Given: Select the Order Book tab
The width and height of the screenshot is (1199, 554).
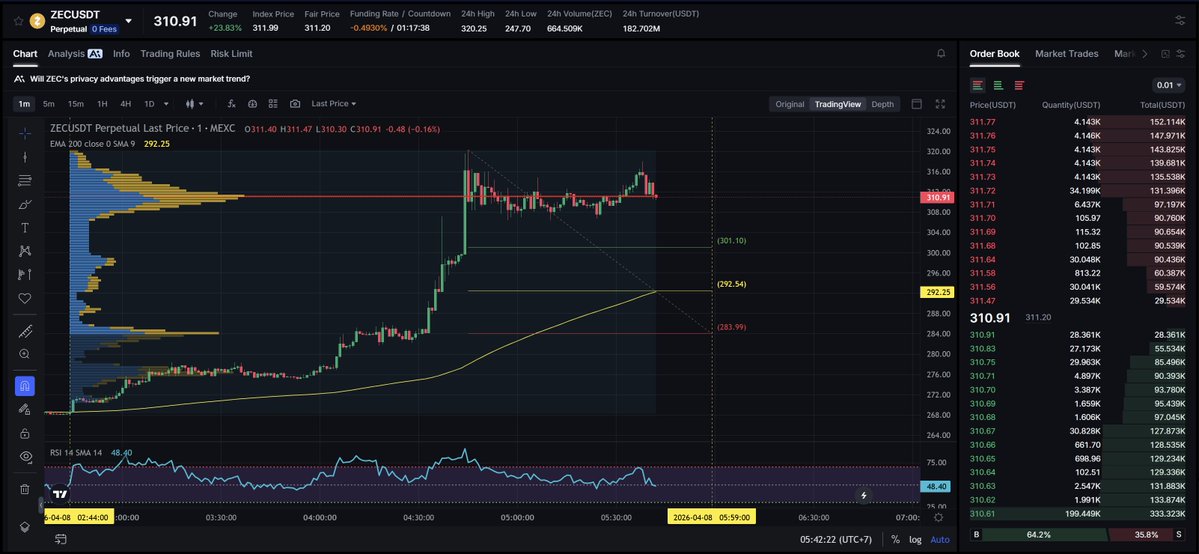Looking at the screenshot, I should coord(995,54).
